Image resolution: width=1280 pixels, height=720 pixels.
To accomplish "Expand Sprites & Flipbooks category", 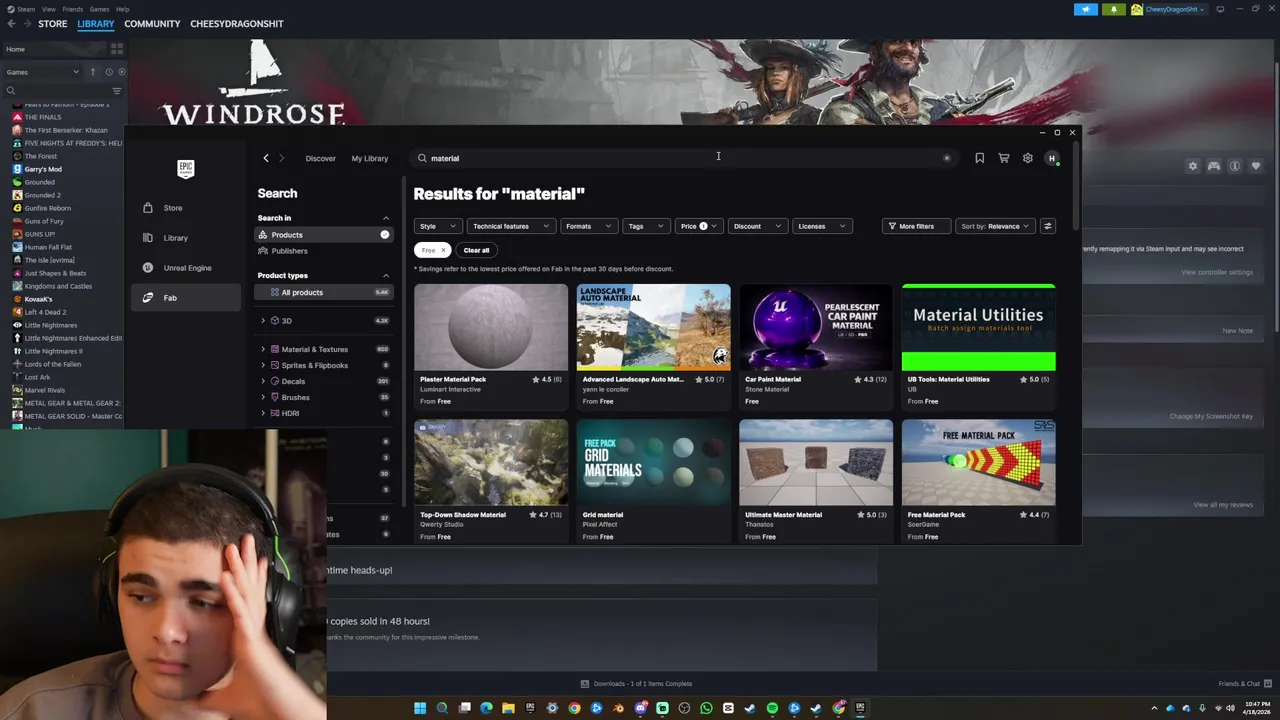I will click(263, 365).
